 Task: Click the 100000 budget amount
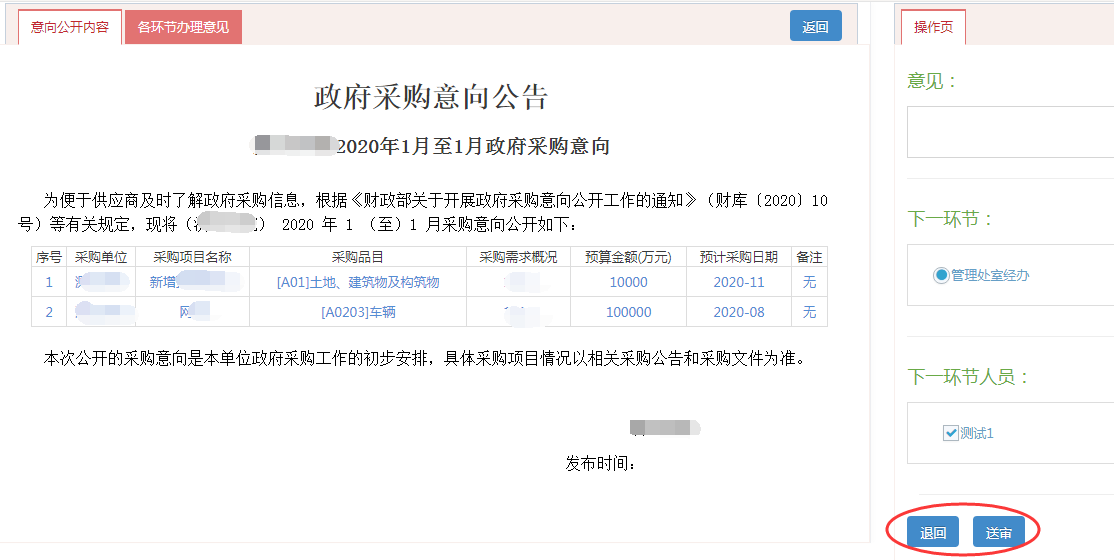point(628,312)
